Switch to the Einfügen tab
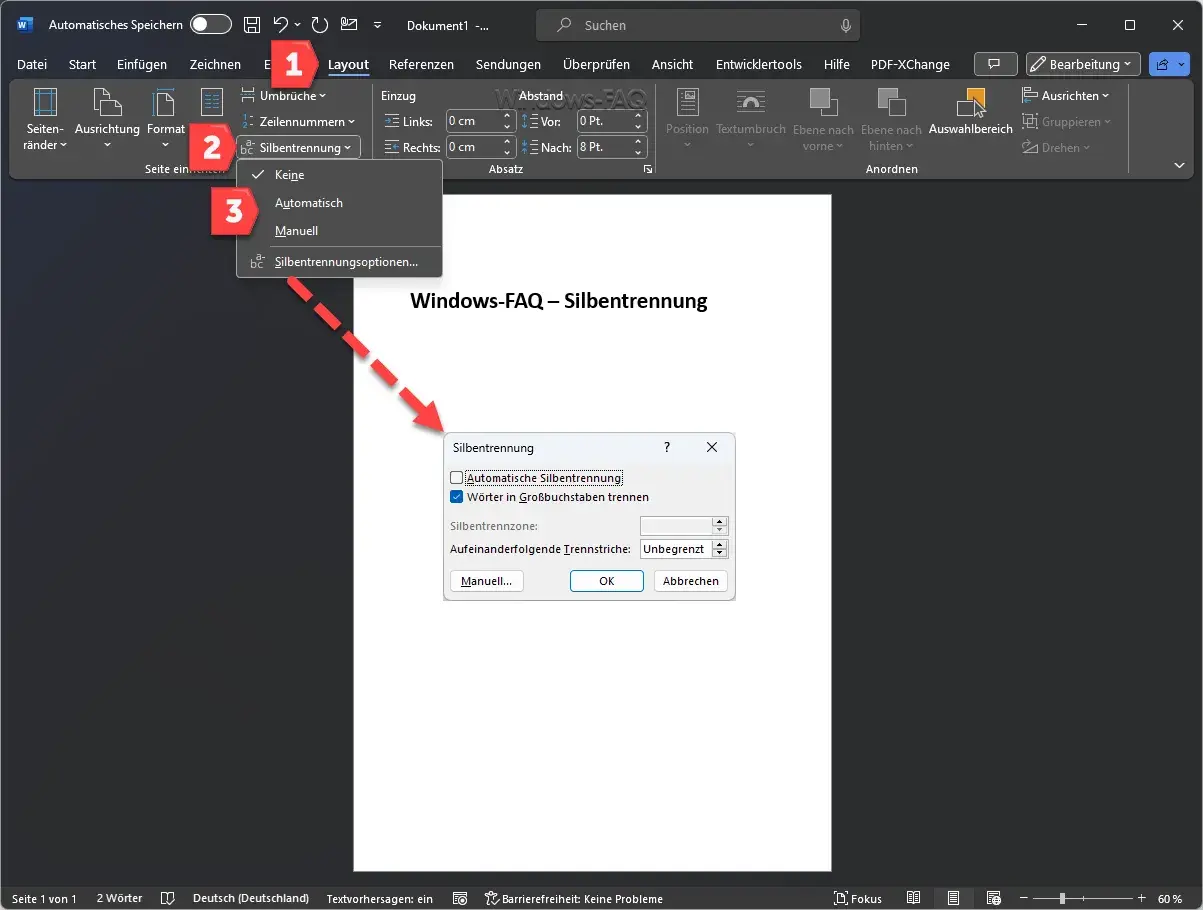 [x=142, y=64]
